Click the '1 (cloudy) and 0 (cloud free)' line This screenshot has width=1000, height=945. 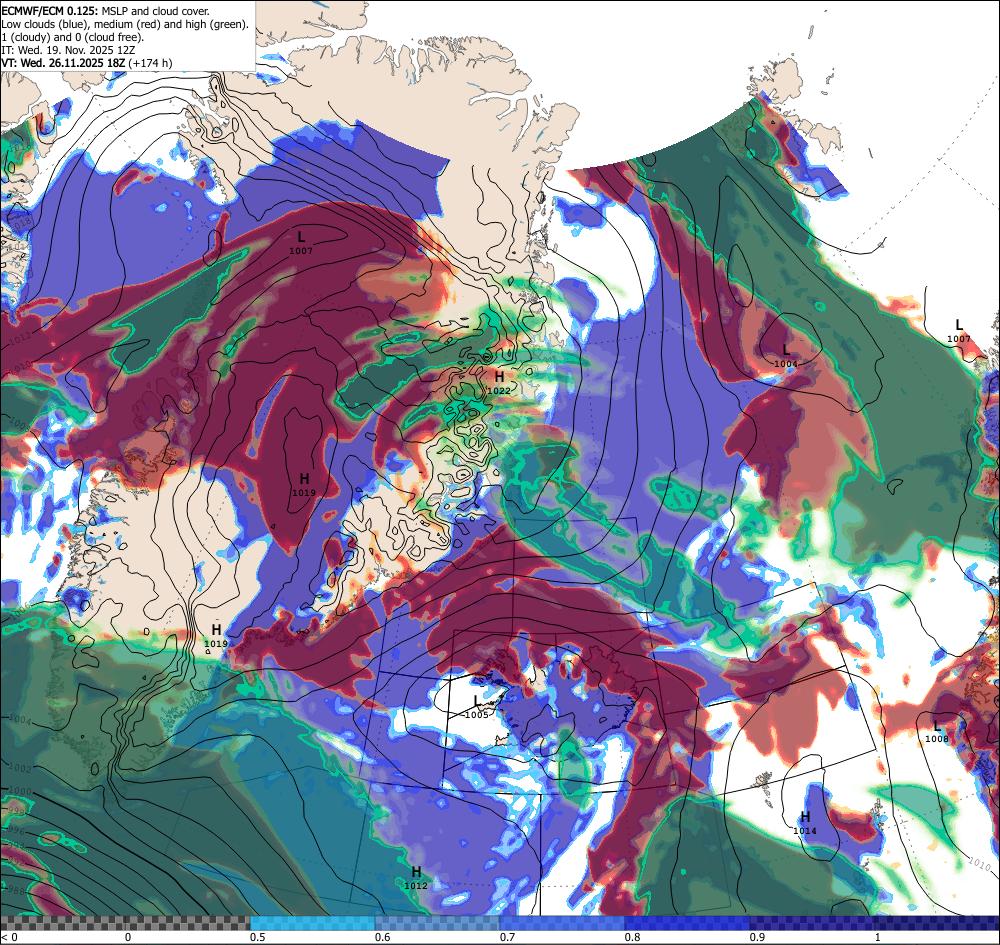pos(73,37)
